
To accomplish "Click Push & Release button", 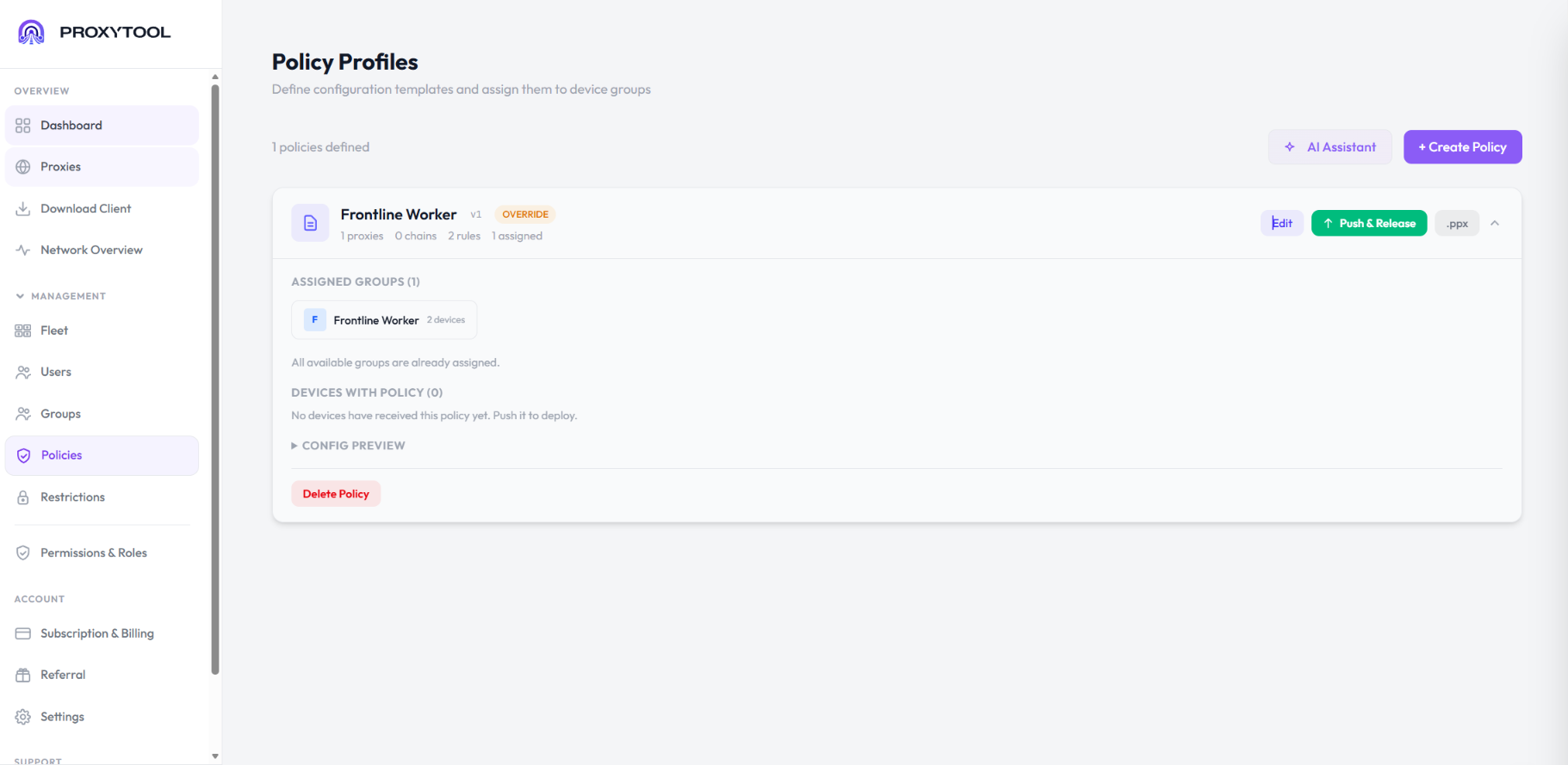I will [x=1369, y=224].
